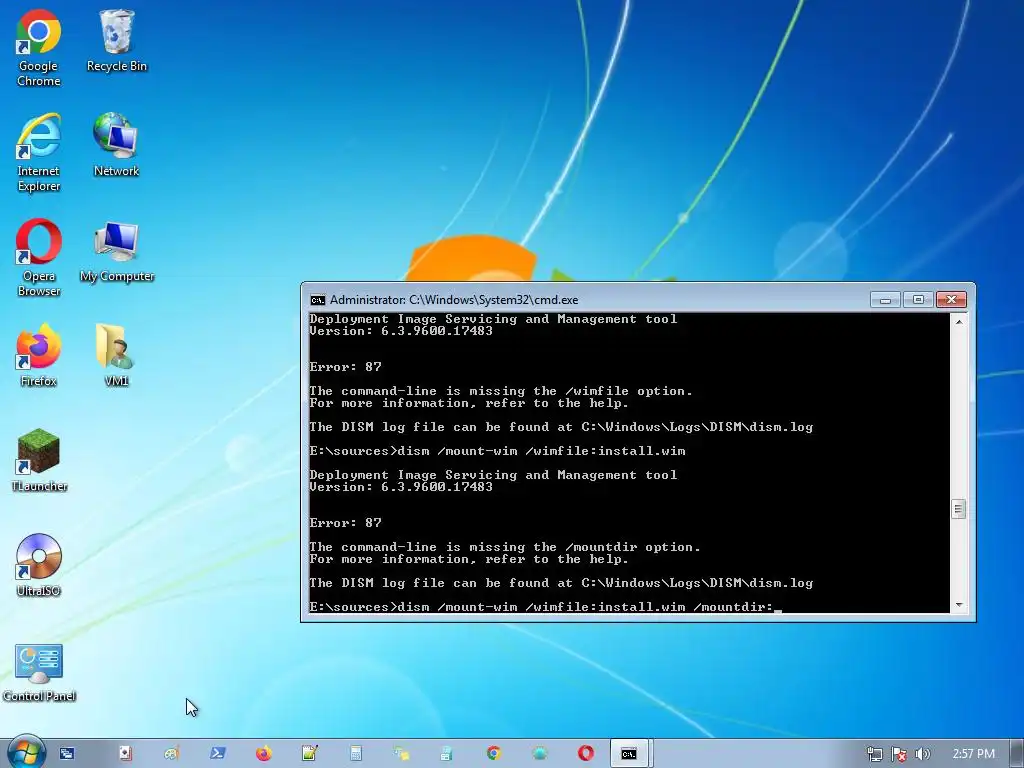Launch Paint from the taskbar

[171, 754]
